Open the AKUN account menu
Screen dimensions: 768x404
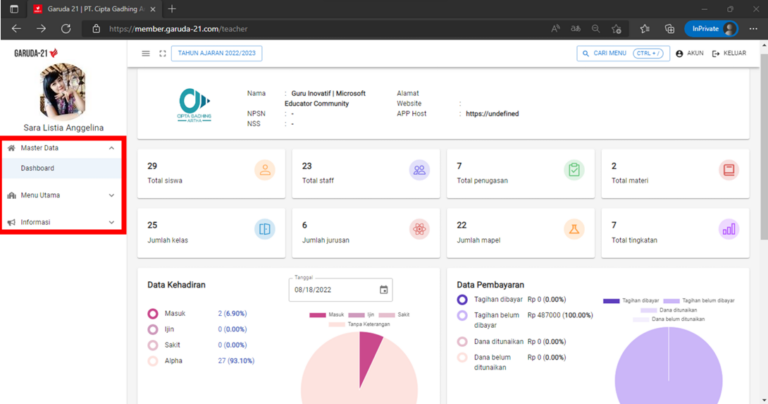(x=690, y=53)
